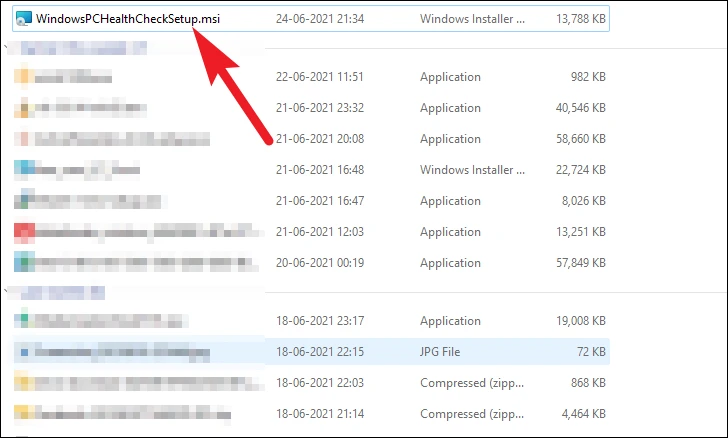The width and height of the screenshot is (728, 438).
Task: Click the 58,660 KB size value
Action: [581, 139]
